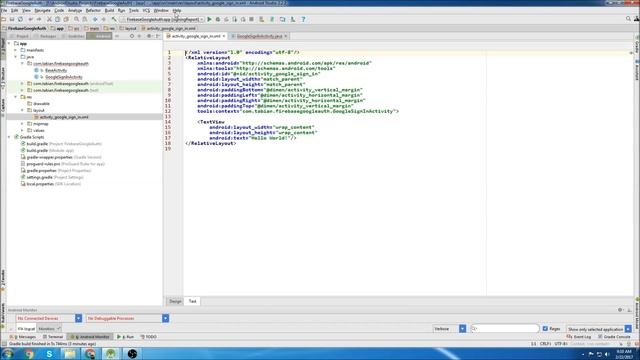
Task: Open No Debuggable Processes dropdown
Action: 127,318
